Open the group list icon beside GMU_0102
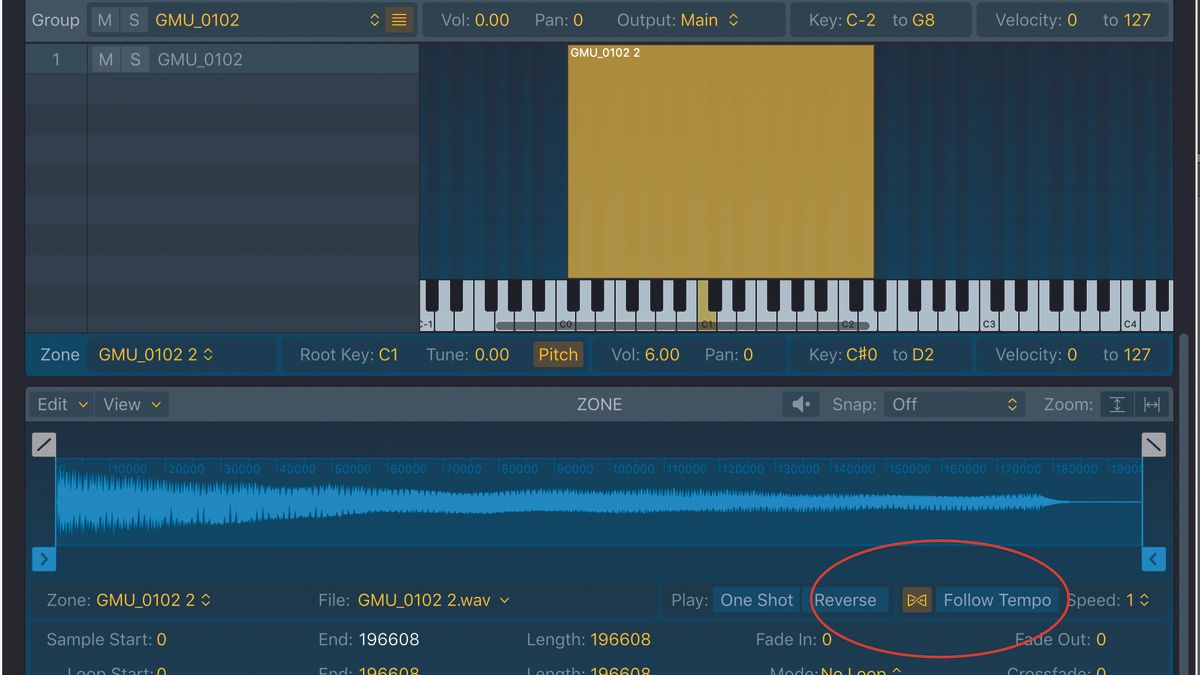The image size is (1200, 675). coord(398,19)
